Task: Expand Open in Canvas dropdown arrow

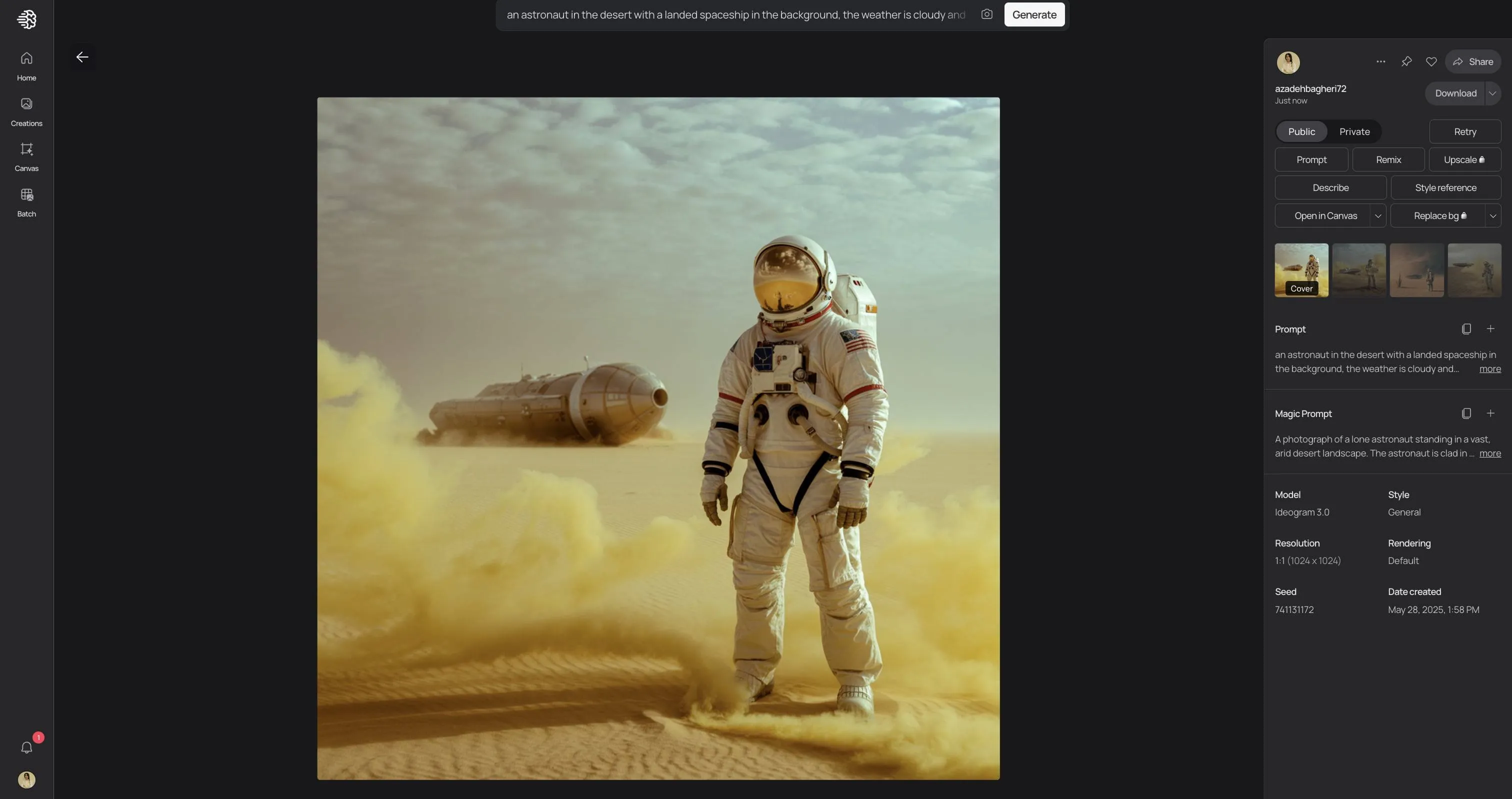Action: 1377,215
